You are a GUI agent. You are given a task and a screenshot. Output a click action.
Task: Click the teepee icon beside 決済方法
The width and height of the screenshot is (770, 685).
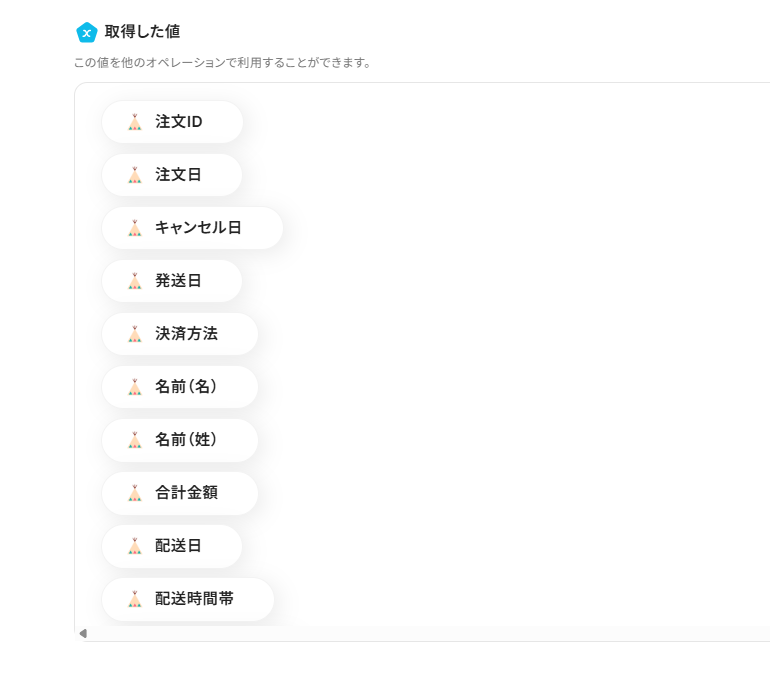click(135, 334)
